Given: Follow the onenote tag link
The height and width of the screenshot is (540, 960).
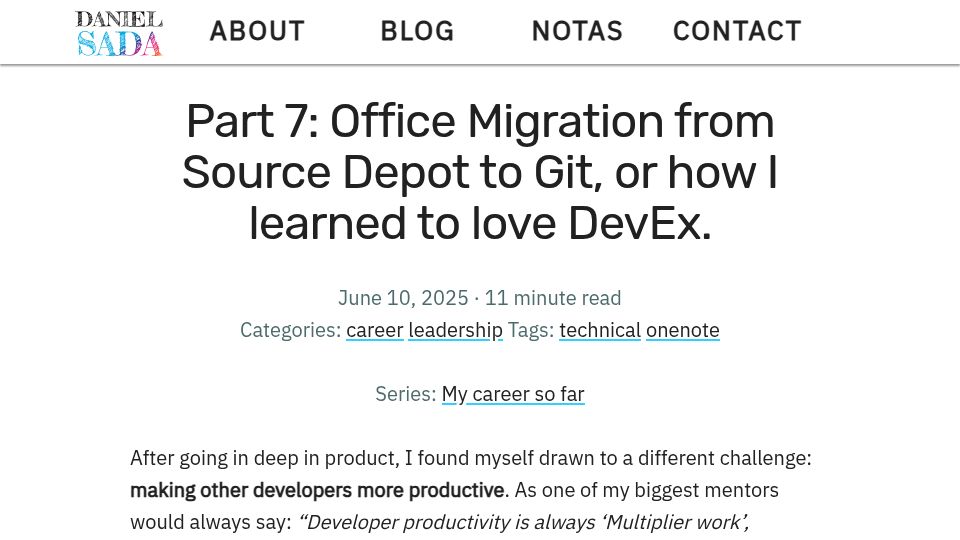Looking at the screenshot, I should 683,330.
